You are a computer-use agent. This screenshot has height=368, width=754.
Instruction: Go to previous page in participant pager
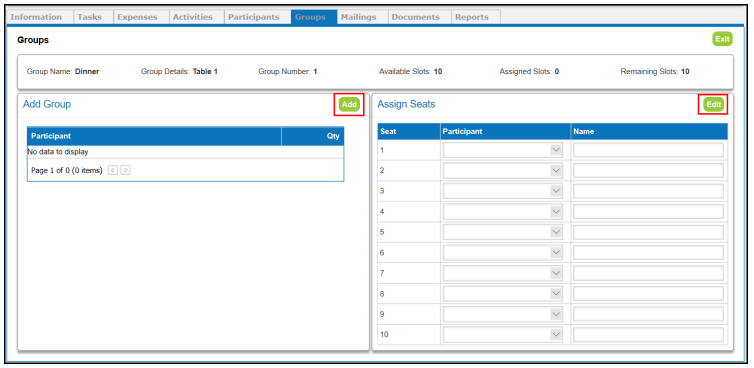point(112,170)
